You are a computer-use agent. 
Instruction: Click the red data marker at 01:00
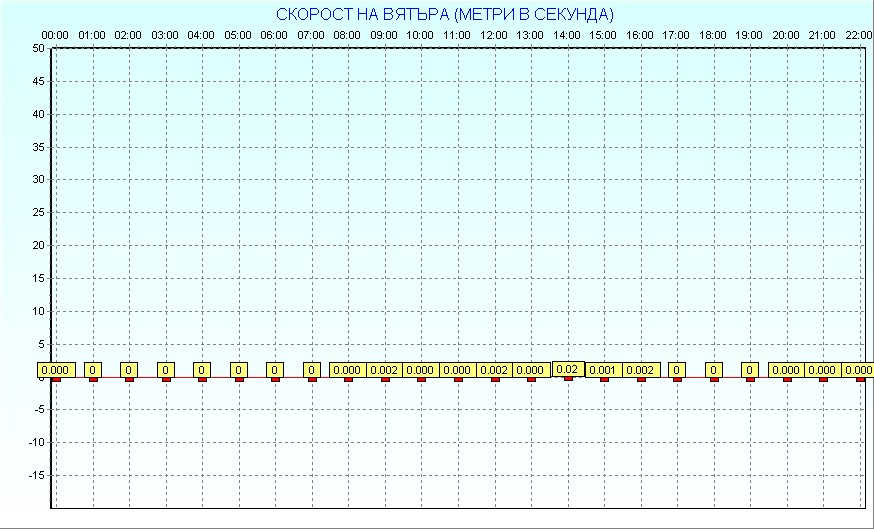point(93,379)
